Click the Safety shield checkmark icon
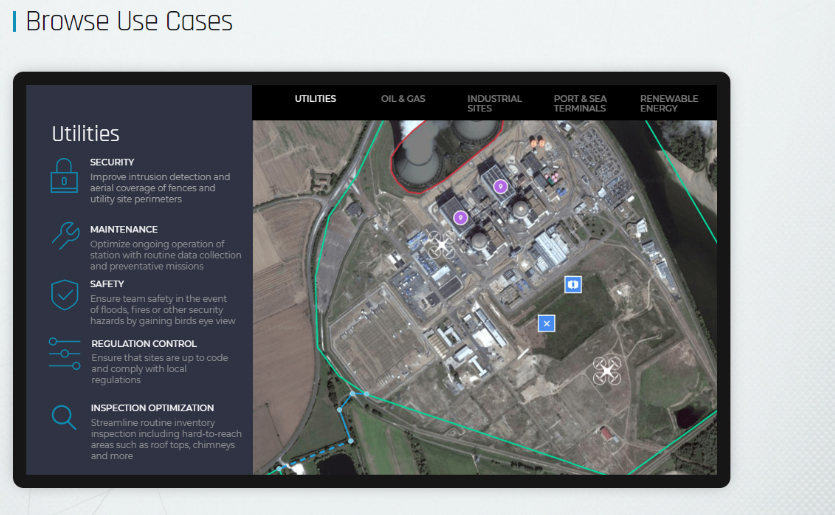The width and height of the screenshot is (835, 515). click(64, 295)
